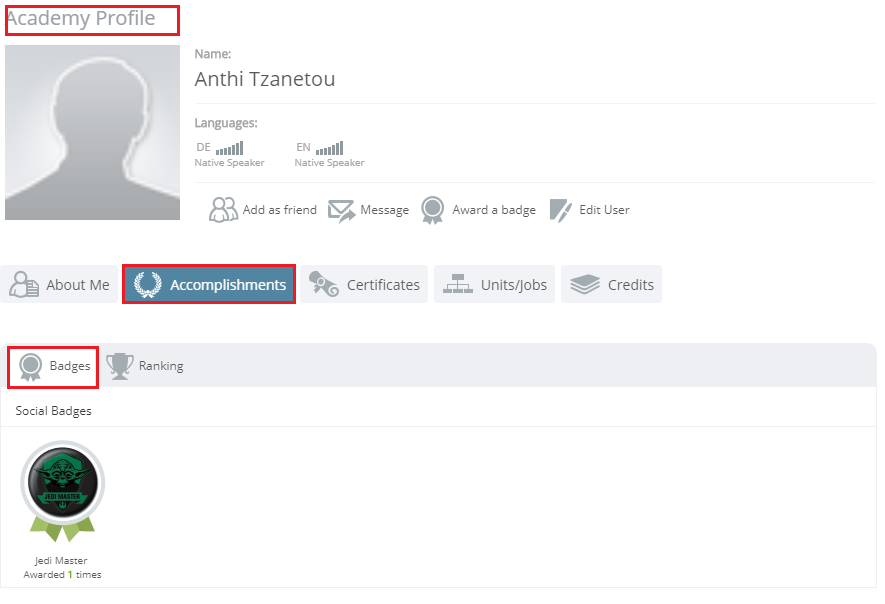Select the Units/Jobs hierarchy icon
This screenshot has width=885, height=604.
pyautogui.click(x=458, y=283)
